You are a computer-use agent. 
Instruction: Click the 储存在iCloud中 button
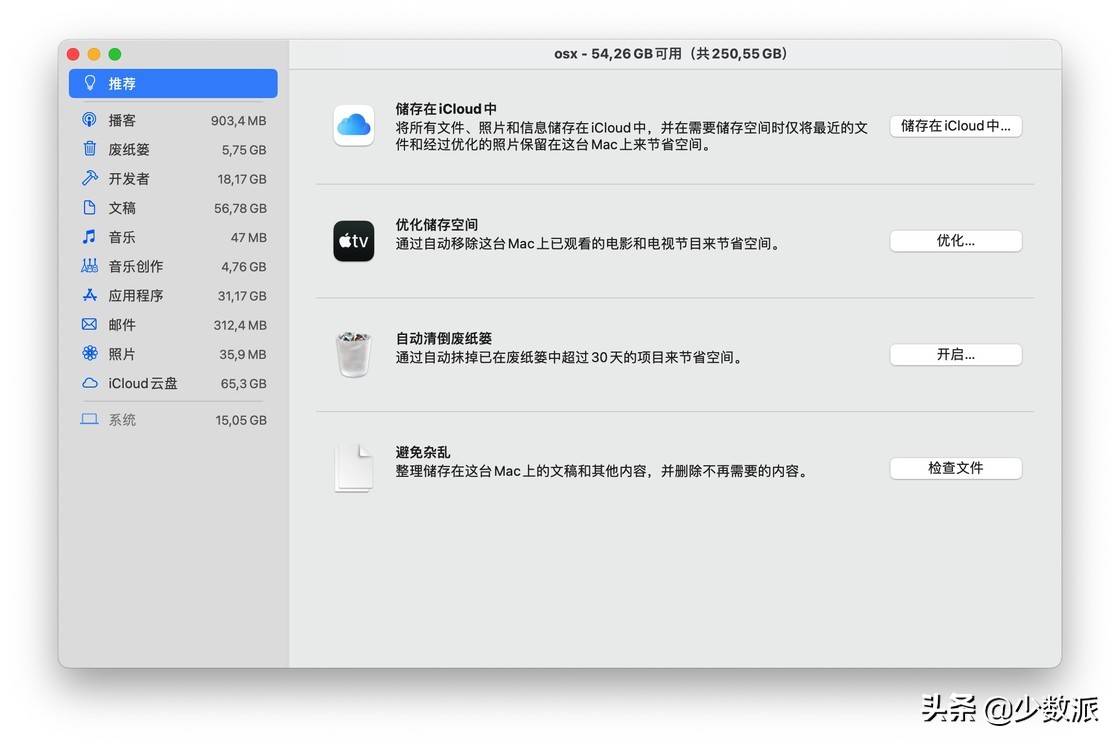point(955,126)
